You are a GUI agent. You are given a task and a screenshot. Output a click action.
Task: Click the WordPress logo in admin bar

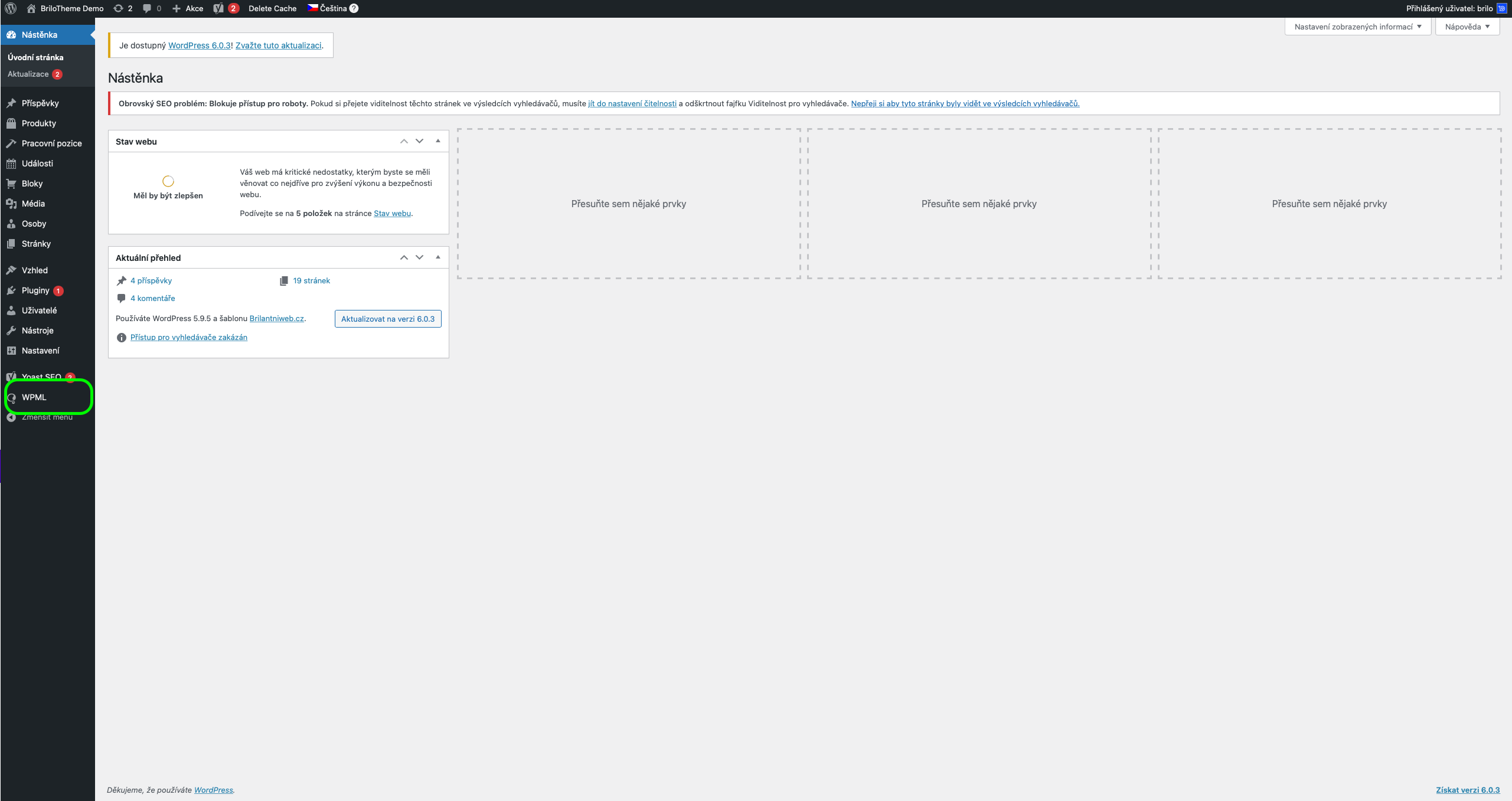pyautogui.click(x=11, y=8)
